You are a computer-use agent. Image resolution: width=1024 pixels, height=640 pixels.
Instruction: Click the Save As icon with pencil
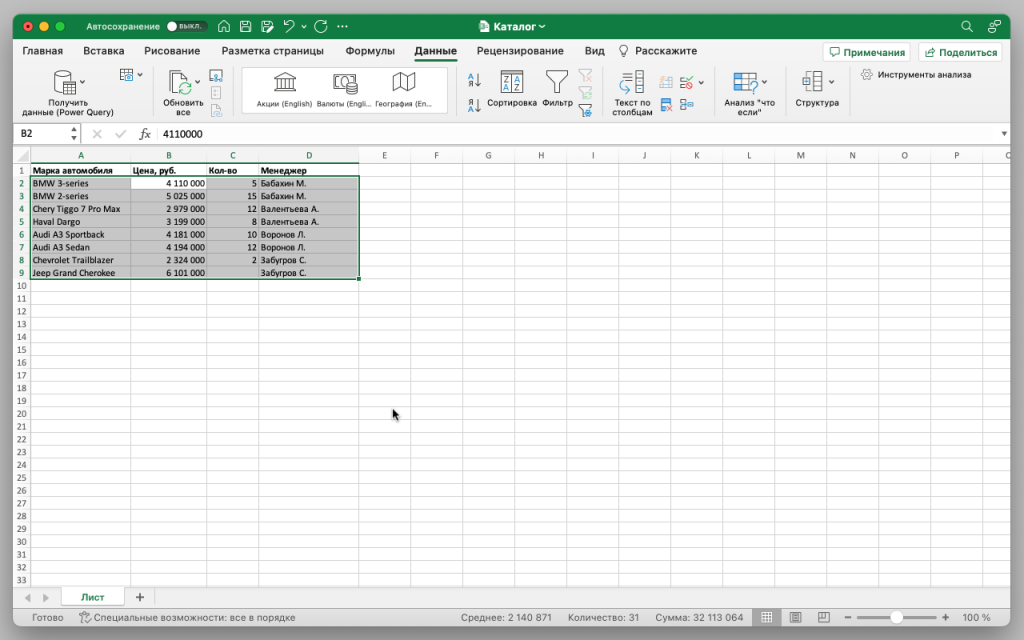[267, 27]
